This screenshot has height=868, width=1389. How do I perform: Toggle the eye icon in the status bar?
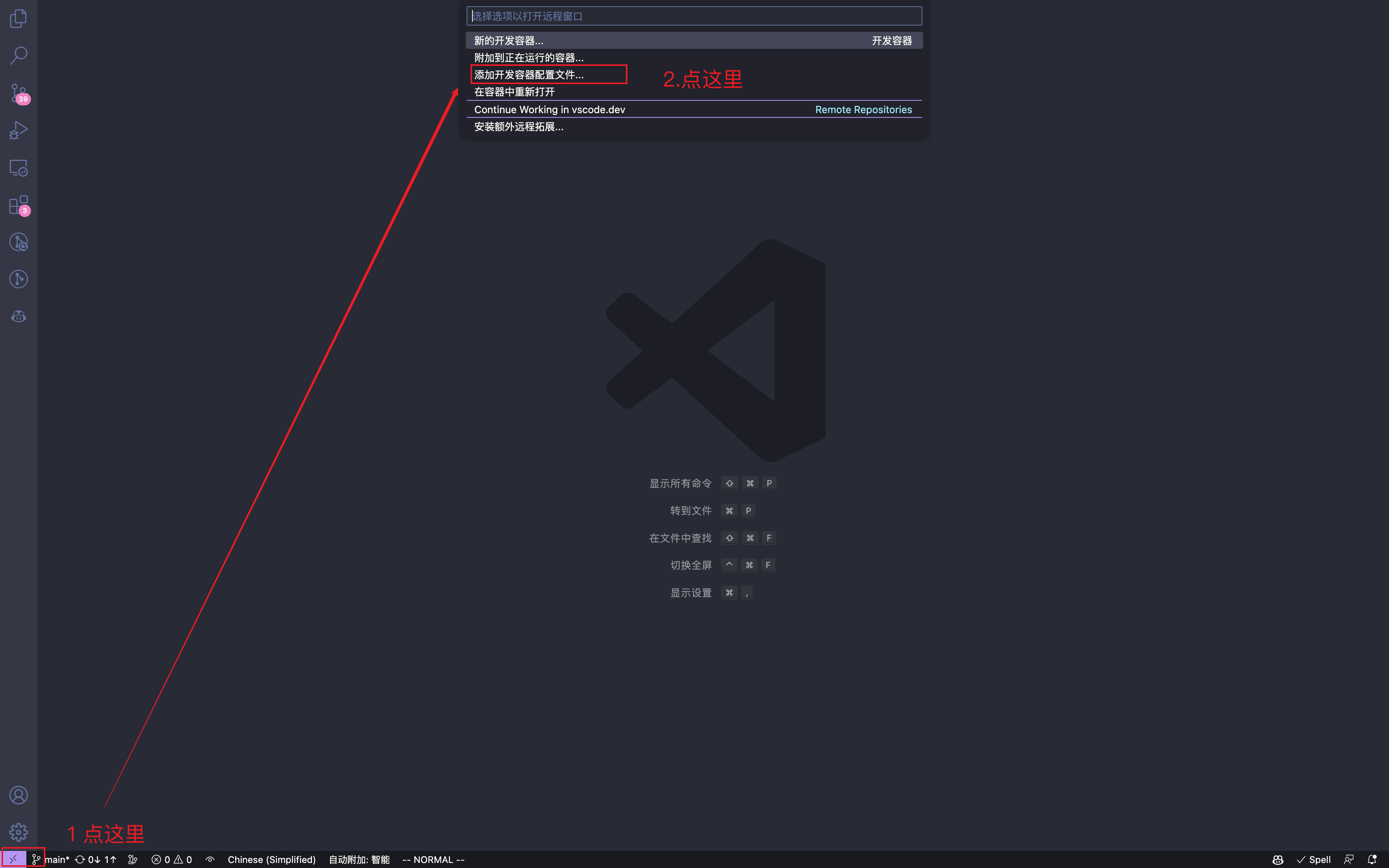coord(210,859)
